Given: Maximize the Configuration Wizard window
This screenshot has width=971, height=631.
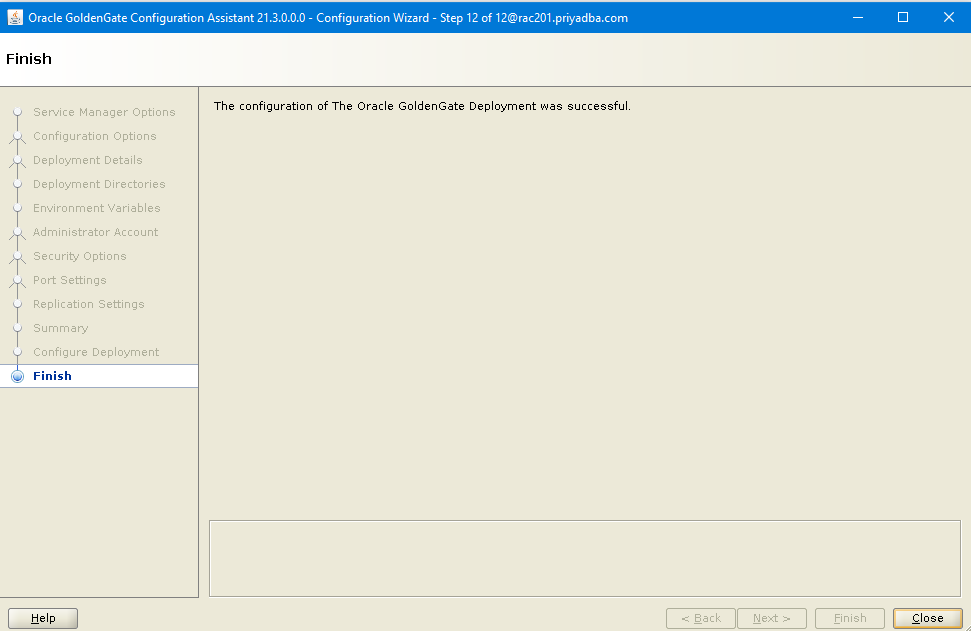Looking at the screenshot, I should [x=903, y=17].
